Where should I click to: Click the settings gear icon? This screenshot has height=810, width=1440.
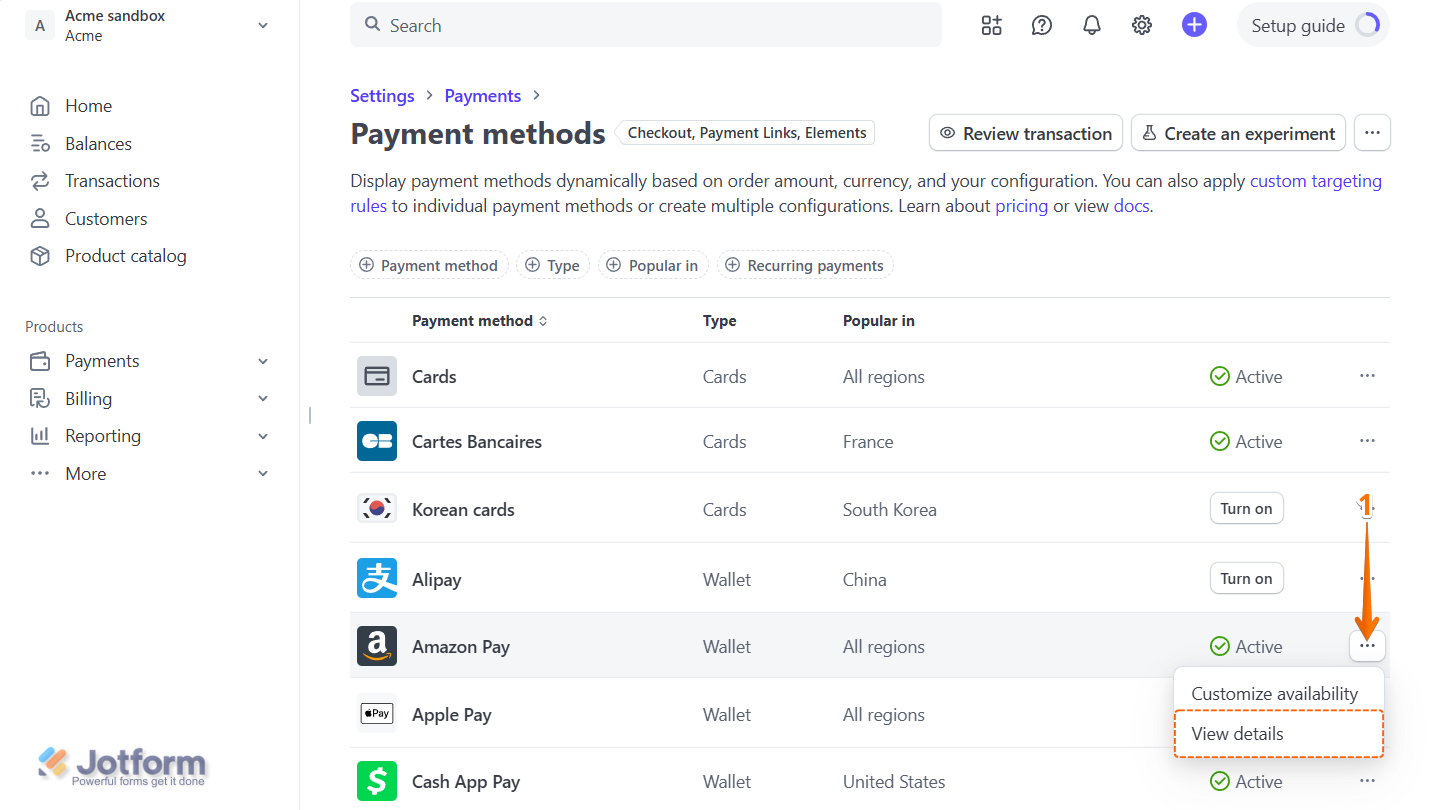[1141, 25]
